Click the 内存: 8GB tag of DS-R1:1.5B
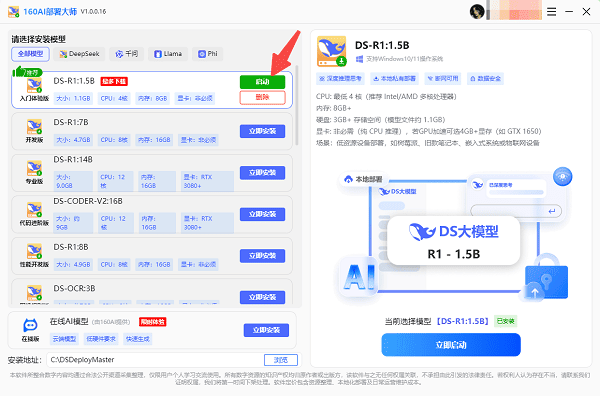 click(152, 99)
